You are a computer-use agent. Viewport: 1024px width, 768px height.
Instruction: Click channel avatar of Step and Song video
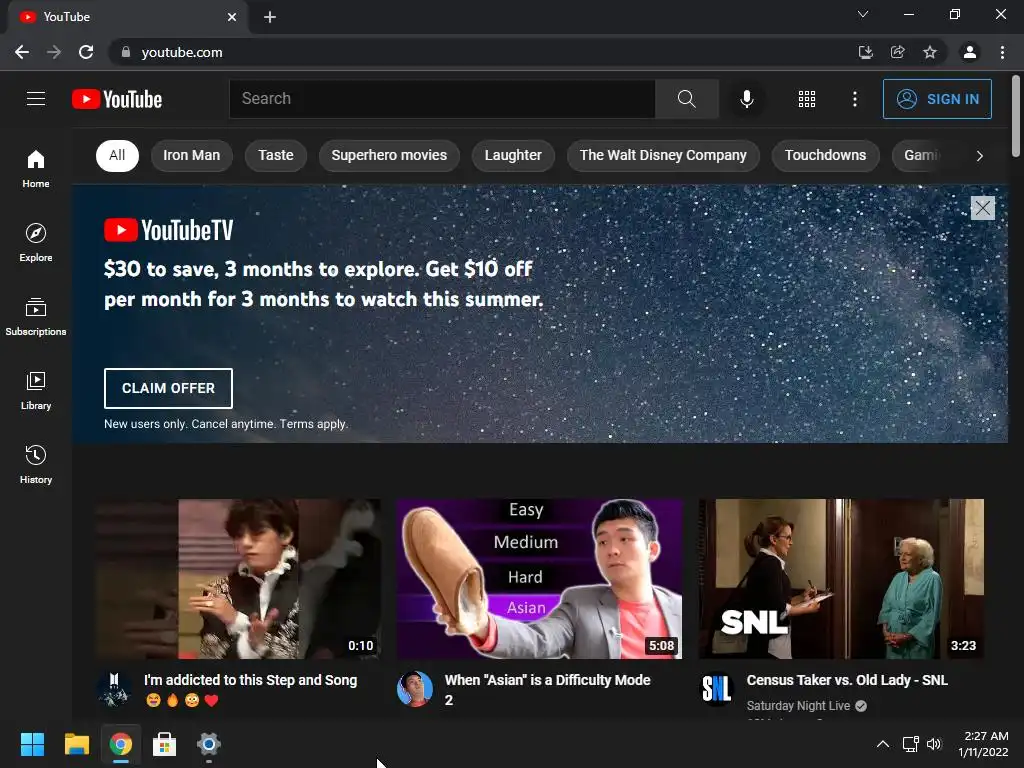114,688
